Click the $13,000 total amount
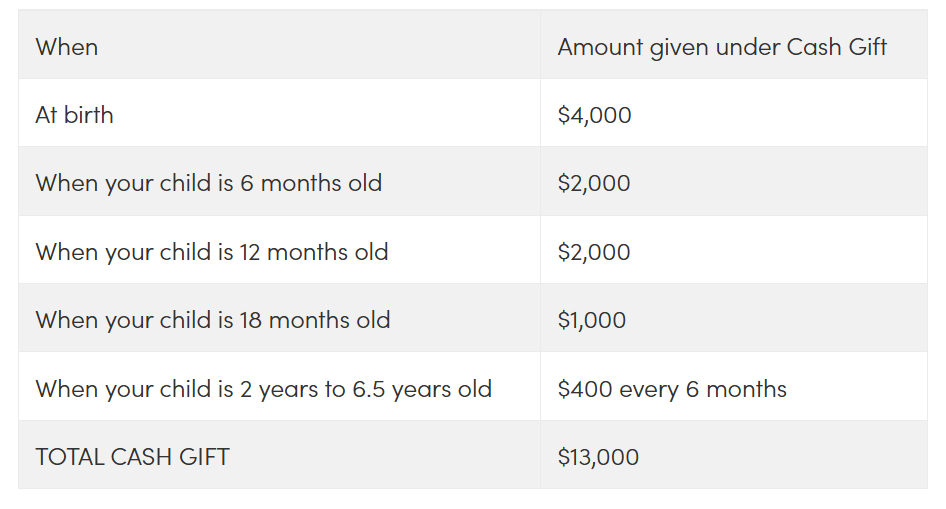 click(x=598, y=457)
